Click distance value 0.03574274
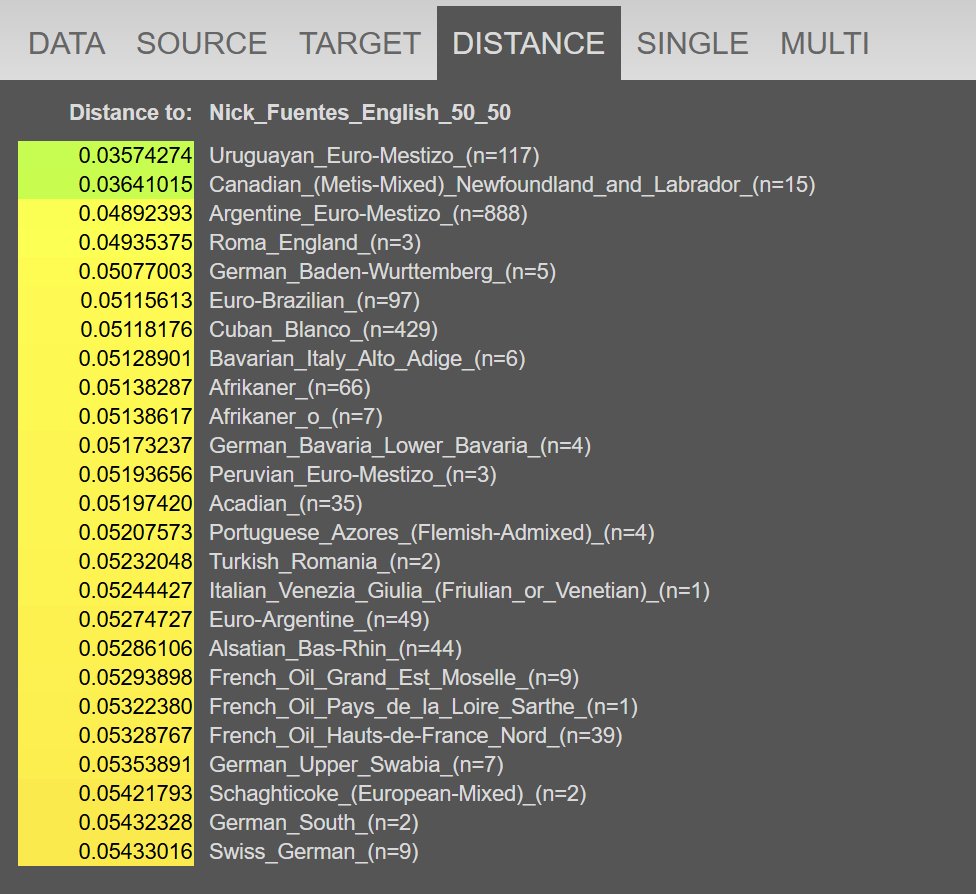976x894 pixels. pyautogui.click(x=136, y=156)
